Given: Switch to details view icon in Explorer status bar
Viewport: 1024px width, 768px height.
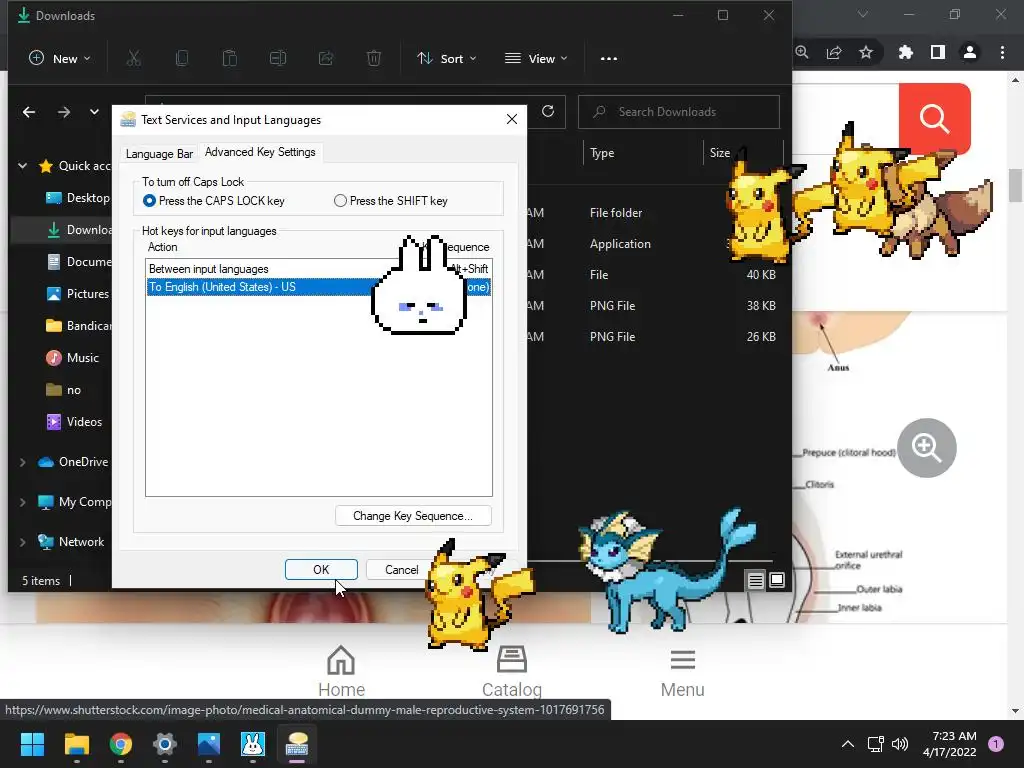Looking at the screenshot, I should 756,580.
